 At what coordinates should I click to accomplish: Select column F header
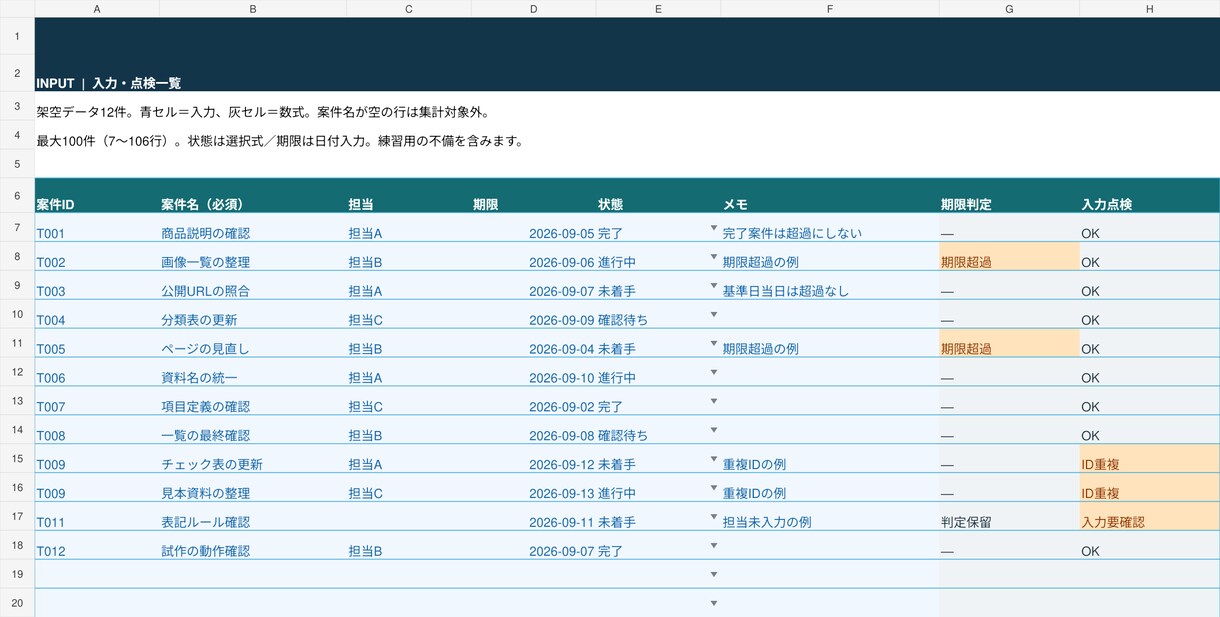click(x=830, y=9)
